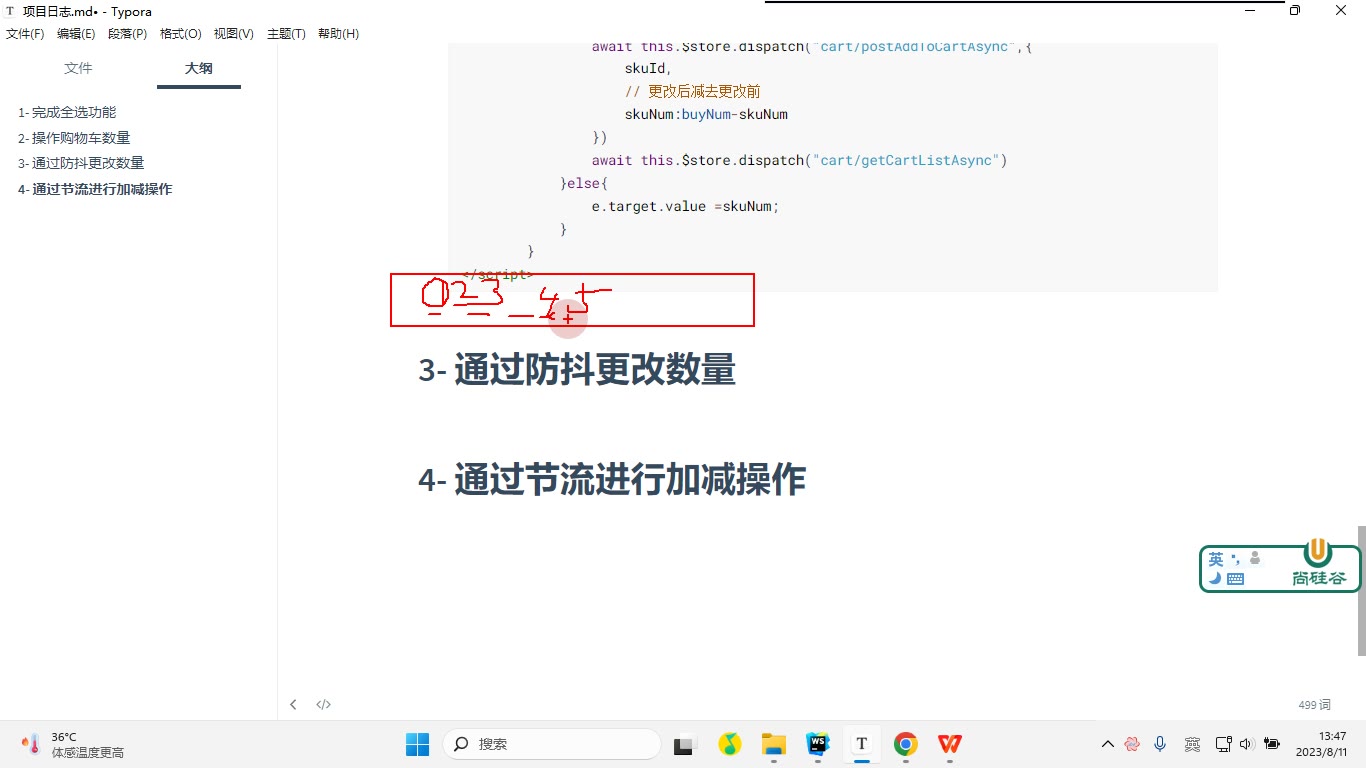Click the heading 4- 通过节流进行加减操作
The width and height of the screenshot is (1366, 768).
pyautogui.click(x=612, y=480)
